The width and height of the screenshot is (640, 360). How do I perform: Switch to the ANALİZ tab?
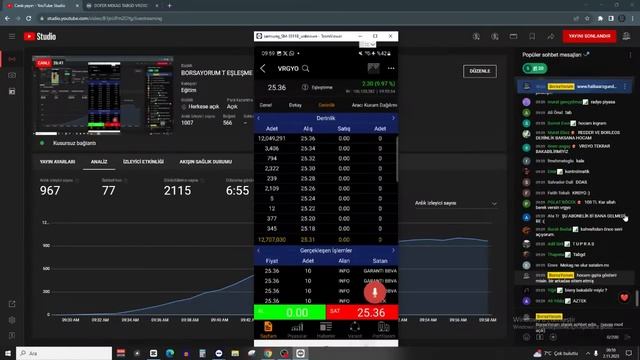99,162
